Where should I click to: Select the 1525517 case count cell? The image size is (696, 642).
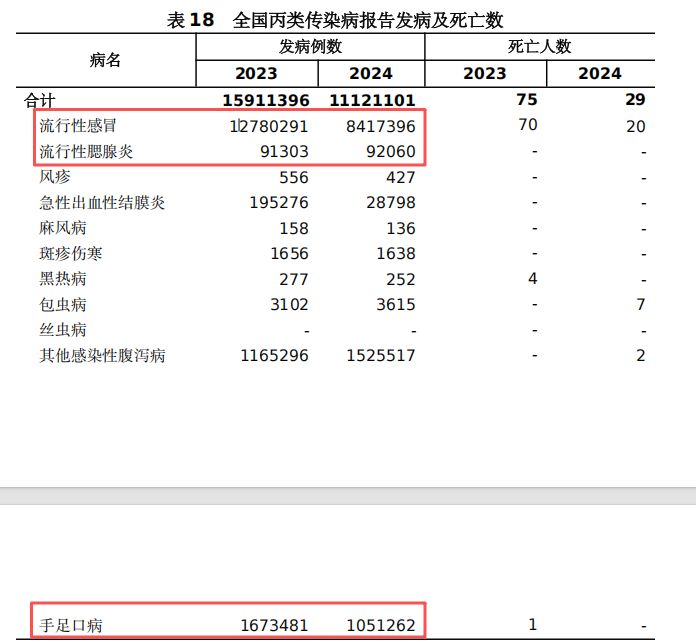point(381,356)
